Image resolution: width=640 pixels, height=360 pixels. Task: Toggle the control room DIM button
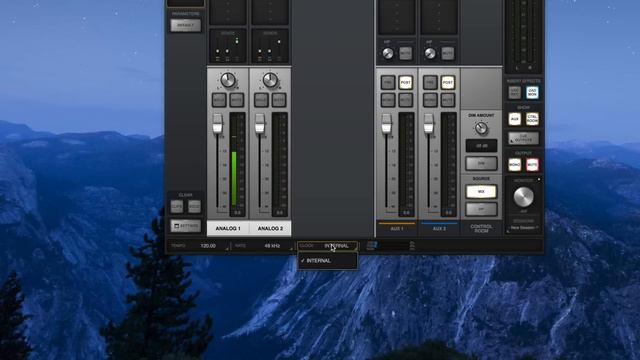click(x=481, y=163)
